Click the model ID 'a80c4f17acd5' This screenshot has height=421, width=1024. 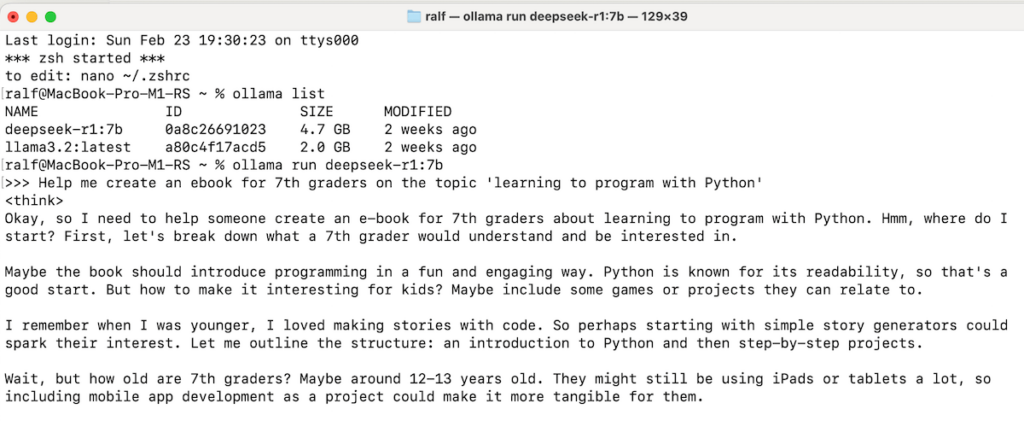coord(215,147)
